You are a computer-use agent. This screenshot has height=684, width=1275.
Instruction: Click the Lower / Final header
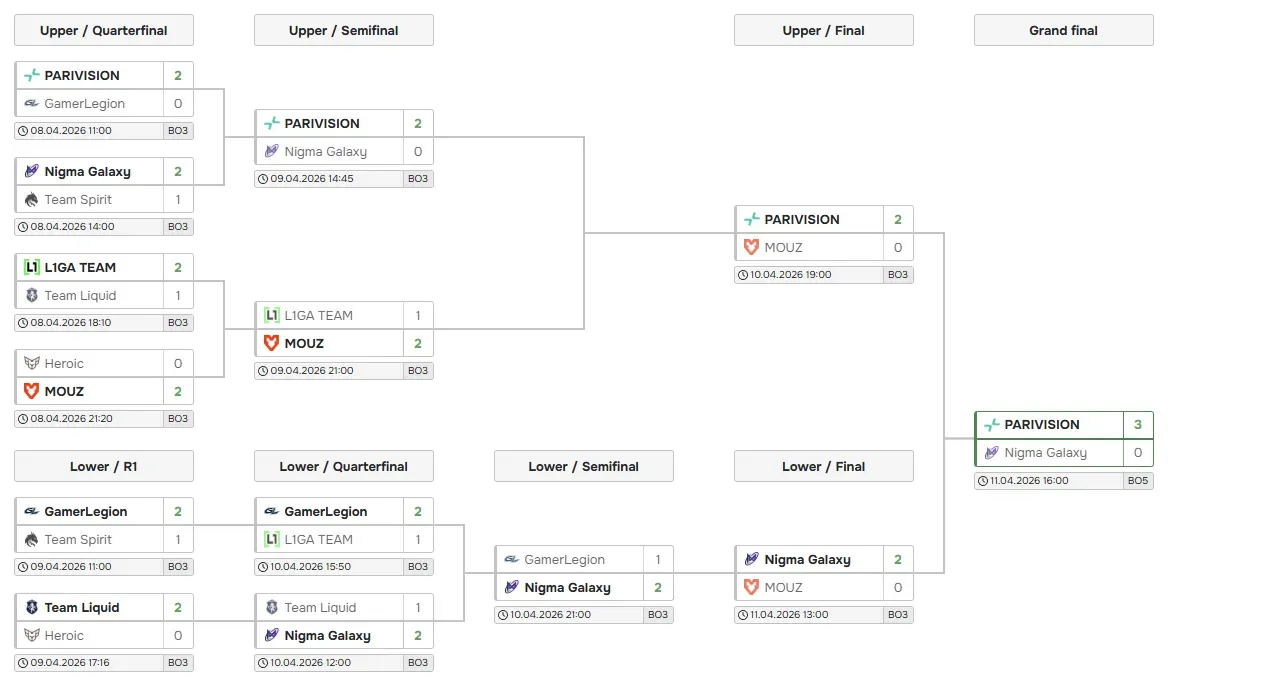[823, 465]
